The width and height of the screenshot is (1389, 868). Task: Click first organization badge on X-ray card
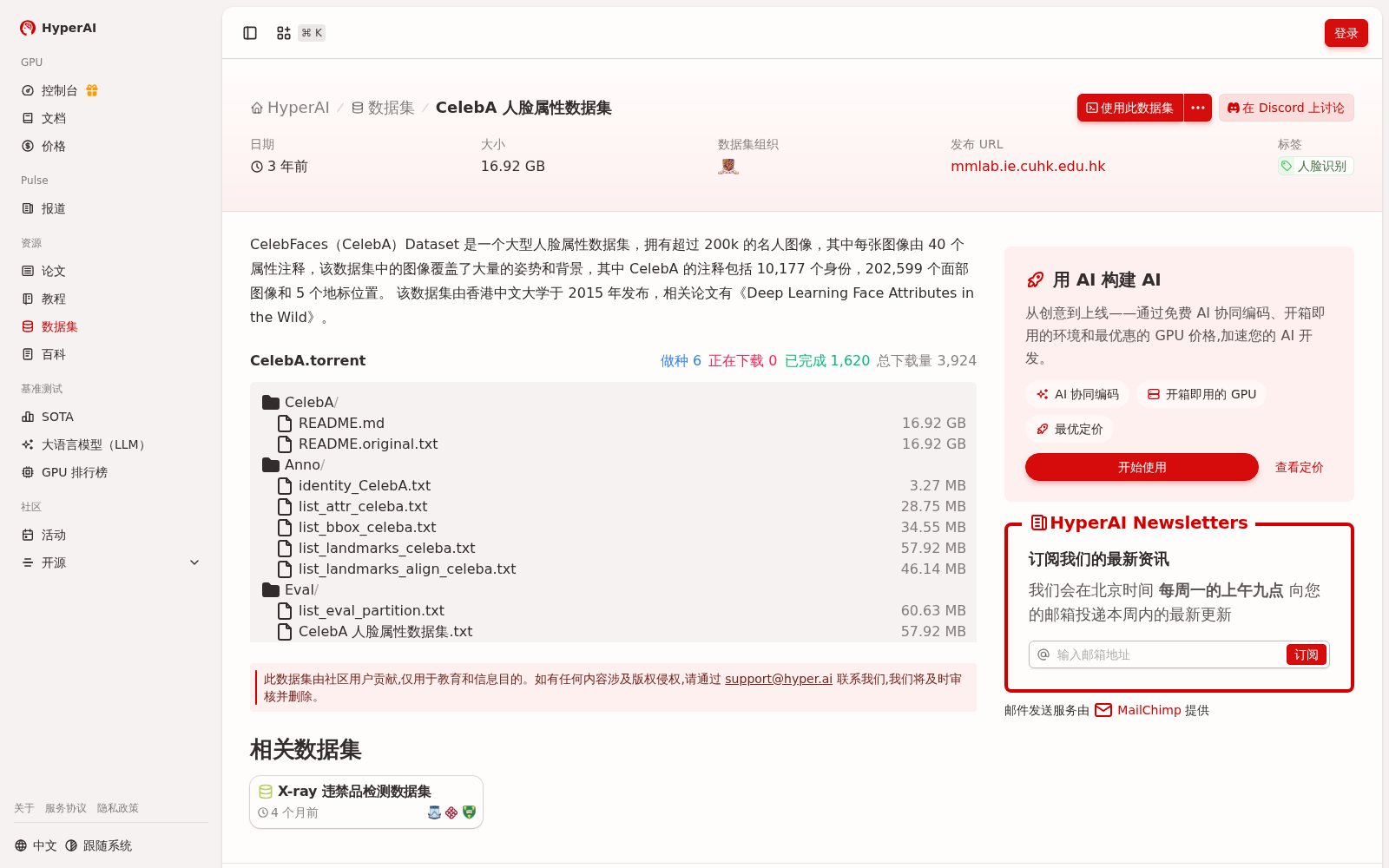pos(435,812)
